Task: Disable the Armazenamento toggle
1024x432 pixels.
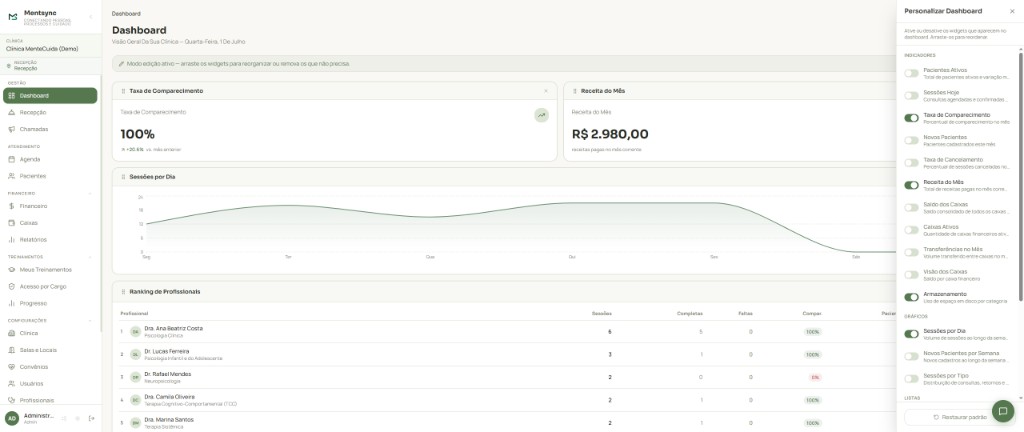Action: click(x=911, y=297)
